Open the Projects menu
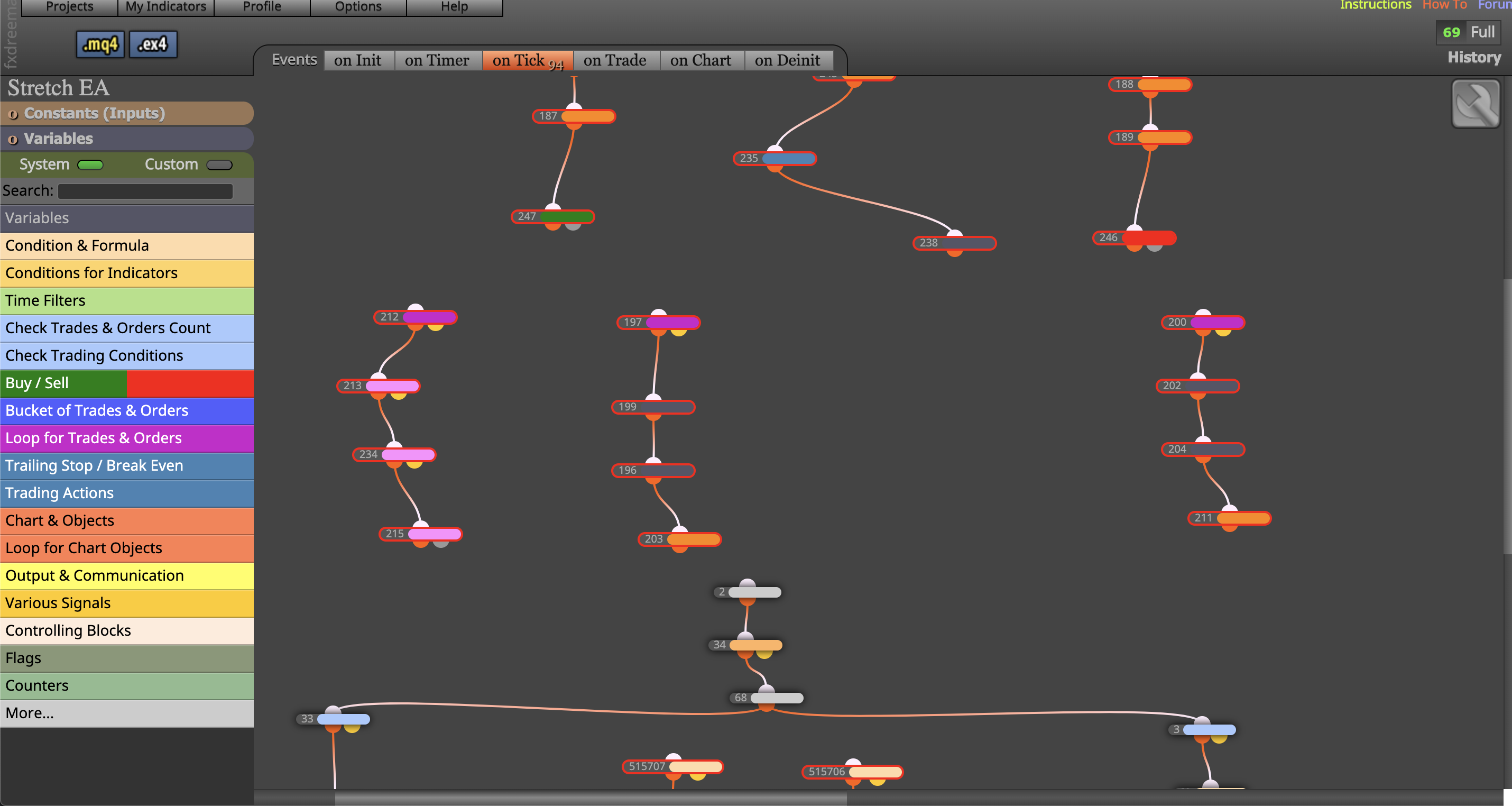 pyautogui.click(x=69, y=7)
